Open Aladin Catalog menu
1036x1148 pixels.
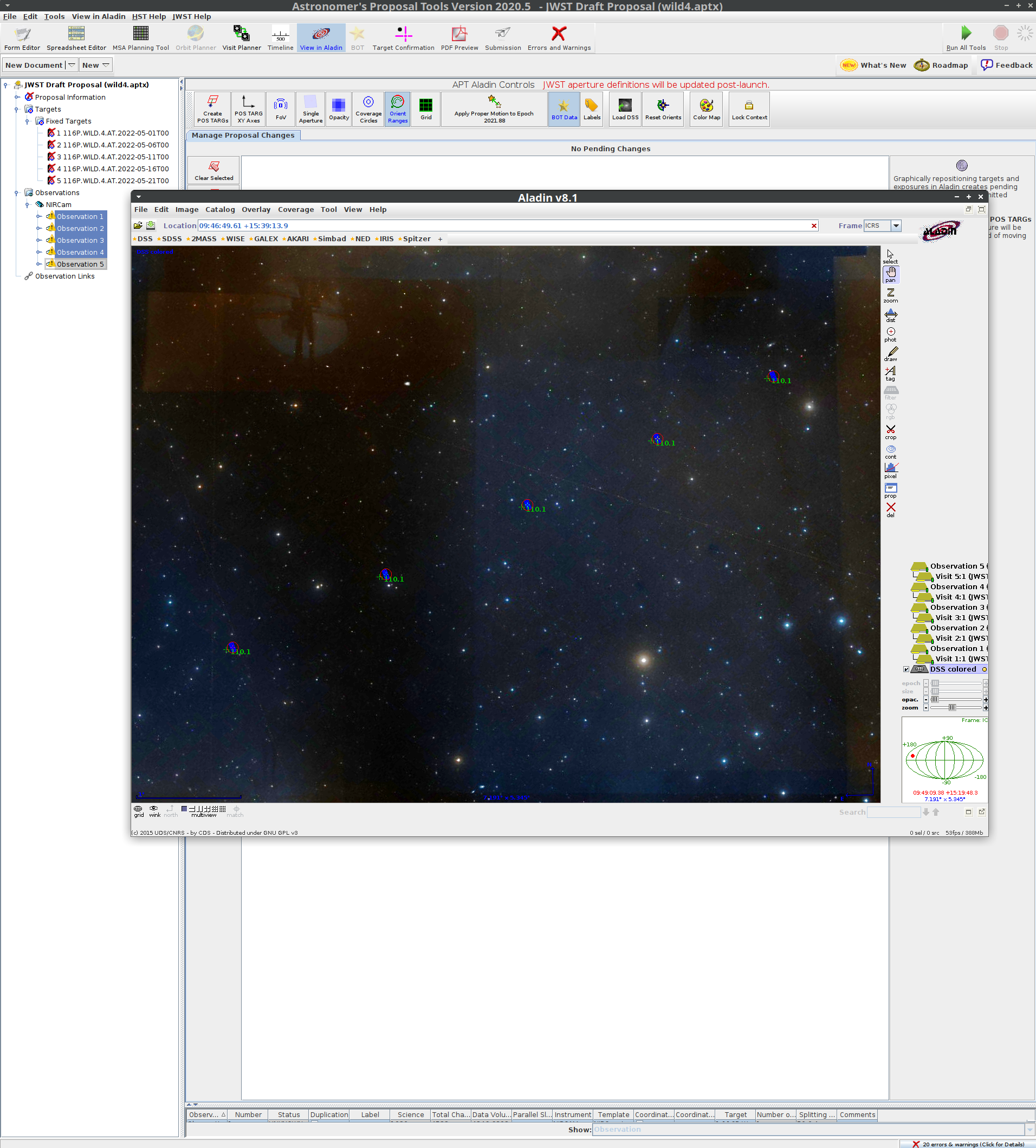[x=220, y=210]
